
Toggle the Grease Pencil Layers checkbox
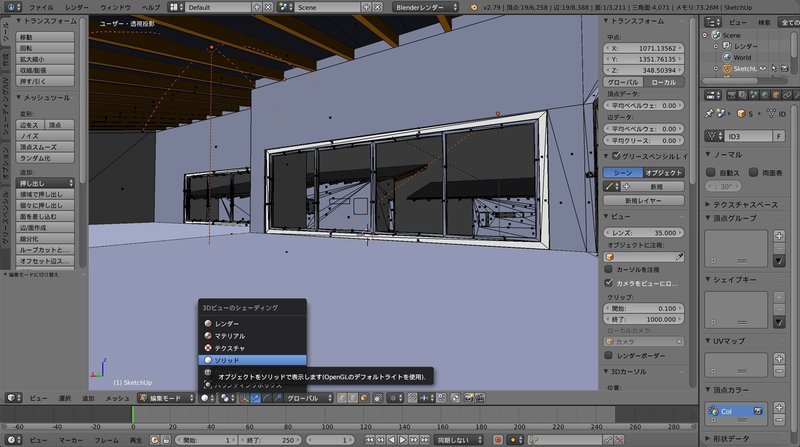616,156
